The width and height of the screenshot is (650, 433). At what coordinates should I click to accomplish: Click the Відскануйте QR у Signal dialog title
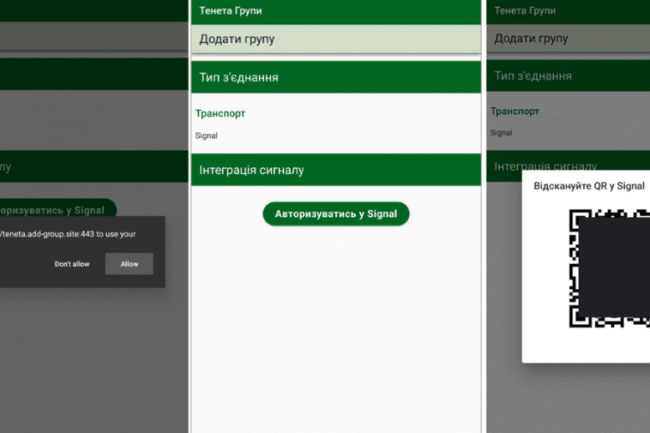click(589, 186)
